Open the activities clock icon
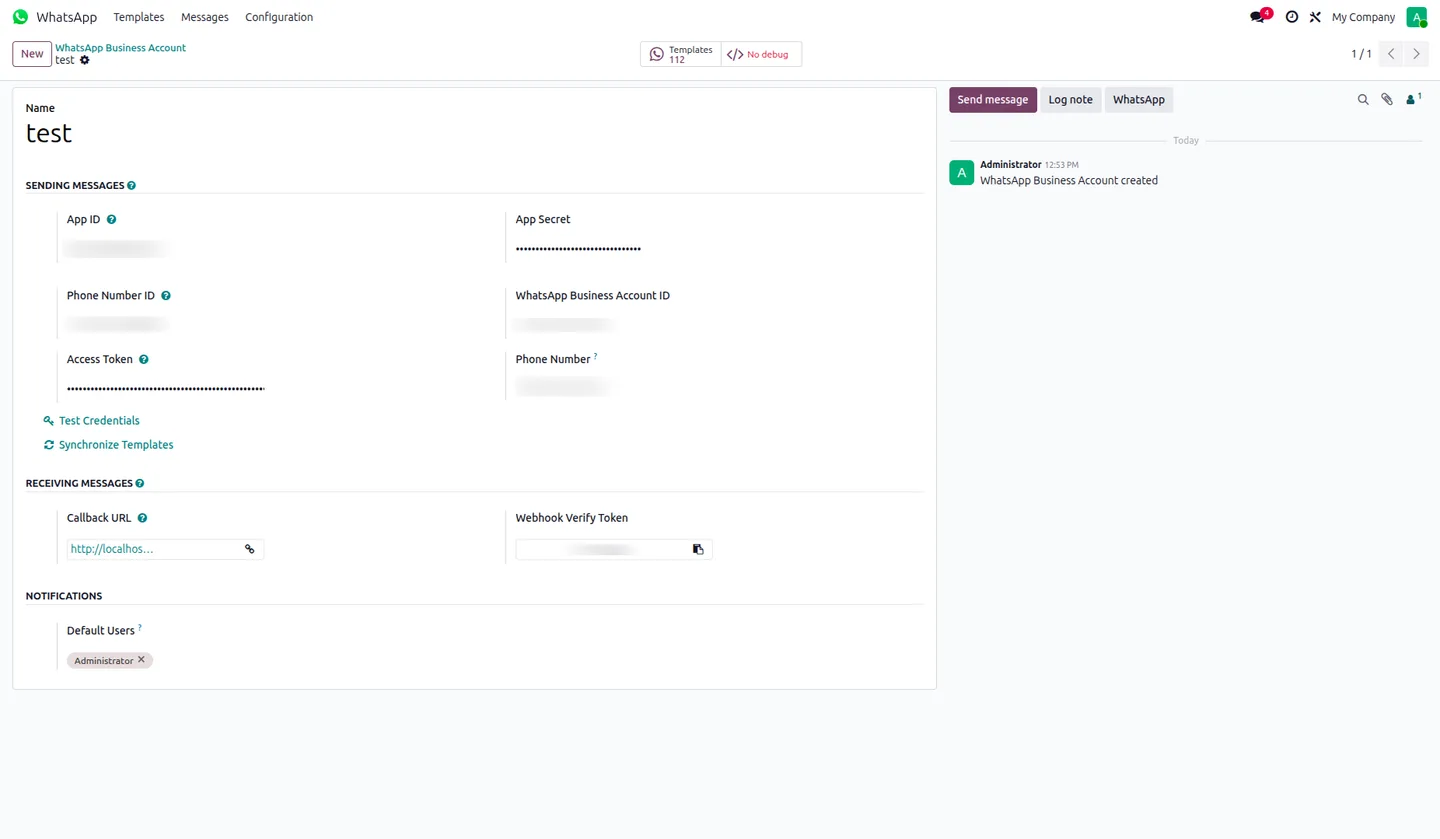 [x=1291, y=17]
